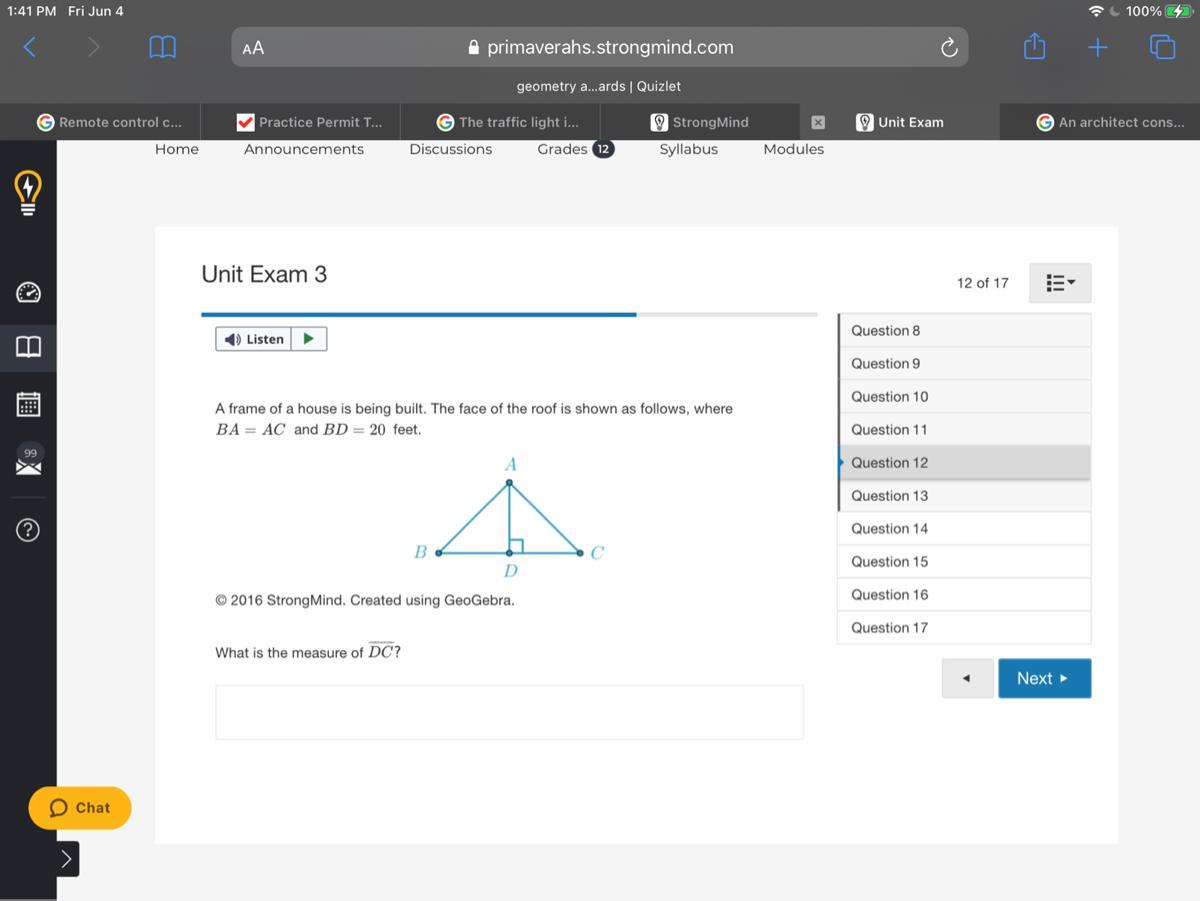This screenshot has width=1200, height=901.
Task: Click the StrongMind lightbulb logo icon
Action: tap(28, 192)
